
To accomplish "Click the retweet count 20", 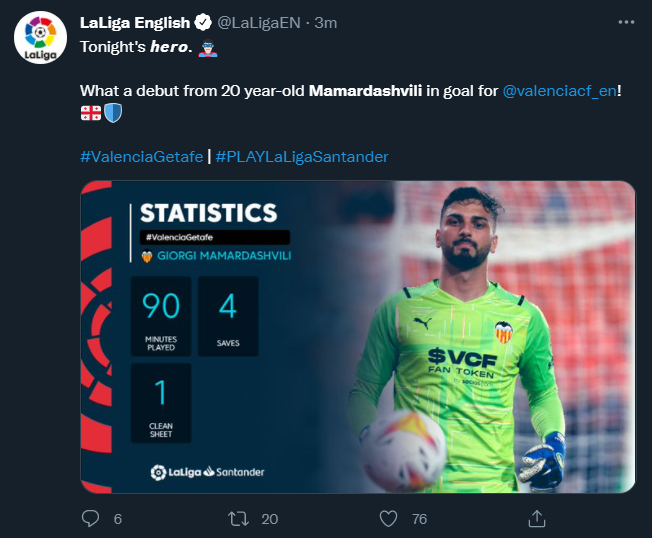I will click(269, 519).
